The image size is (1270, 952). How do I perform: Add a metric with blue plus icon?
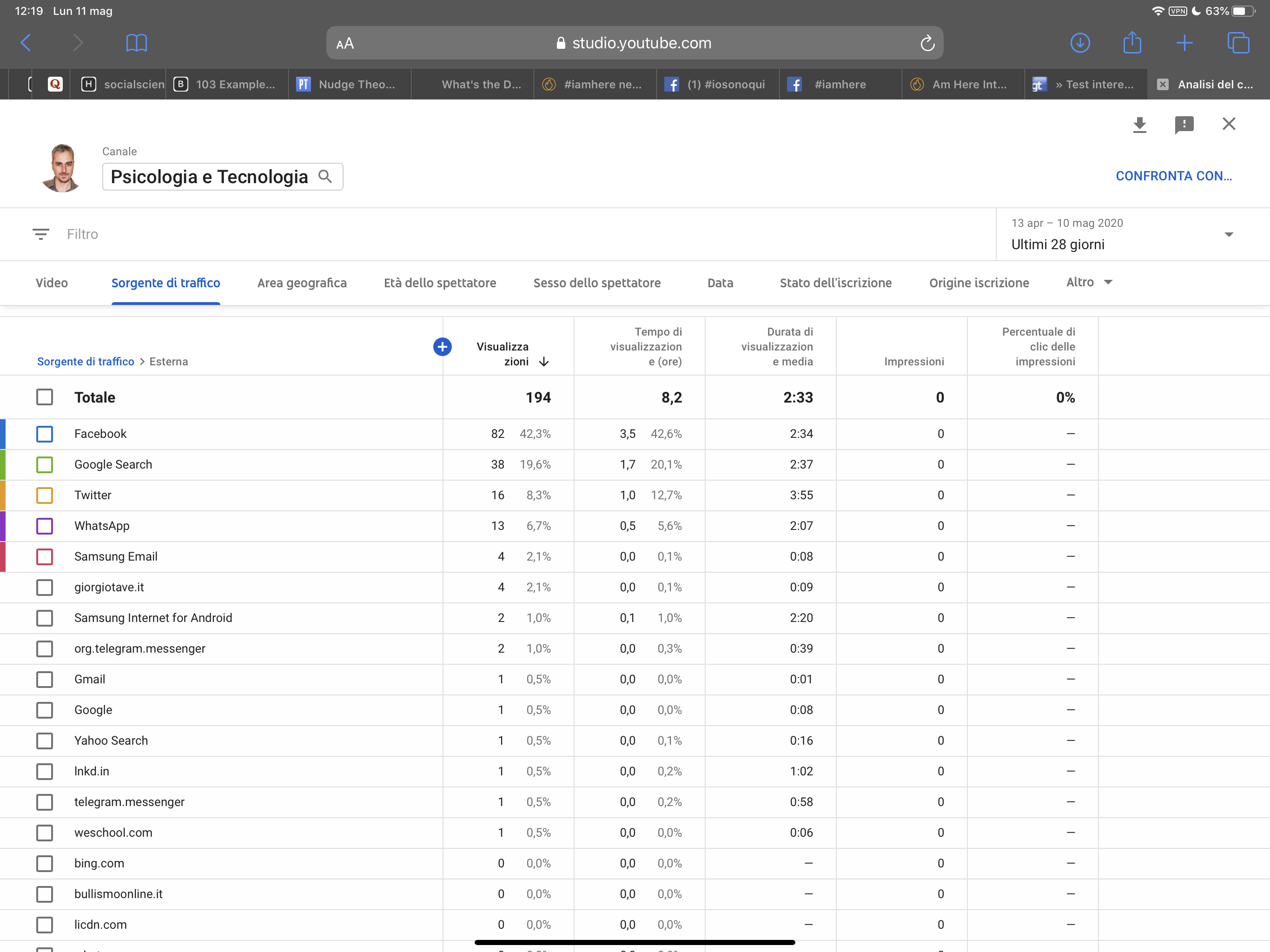(442, 347)
